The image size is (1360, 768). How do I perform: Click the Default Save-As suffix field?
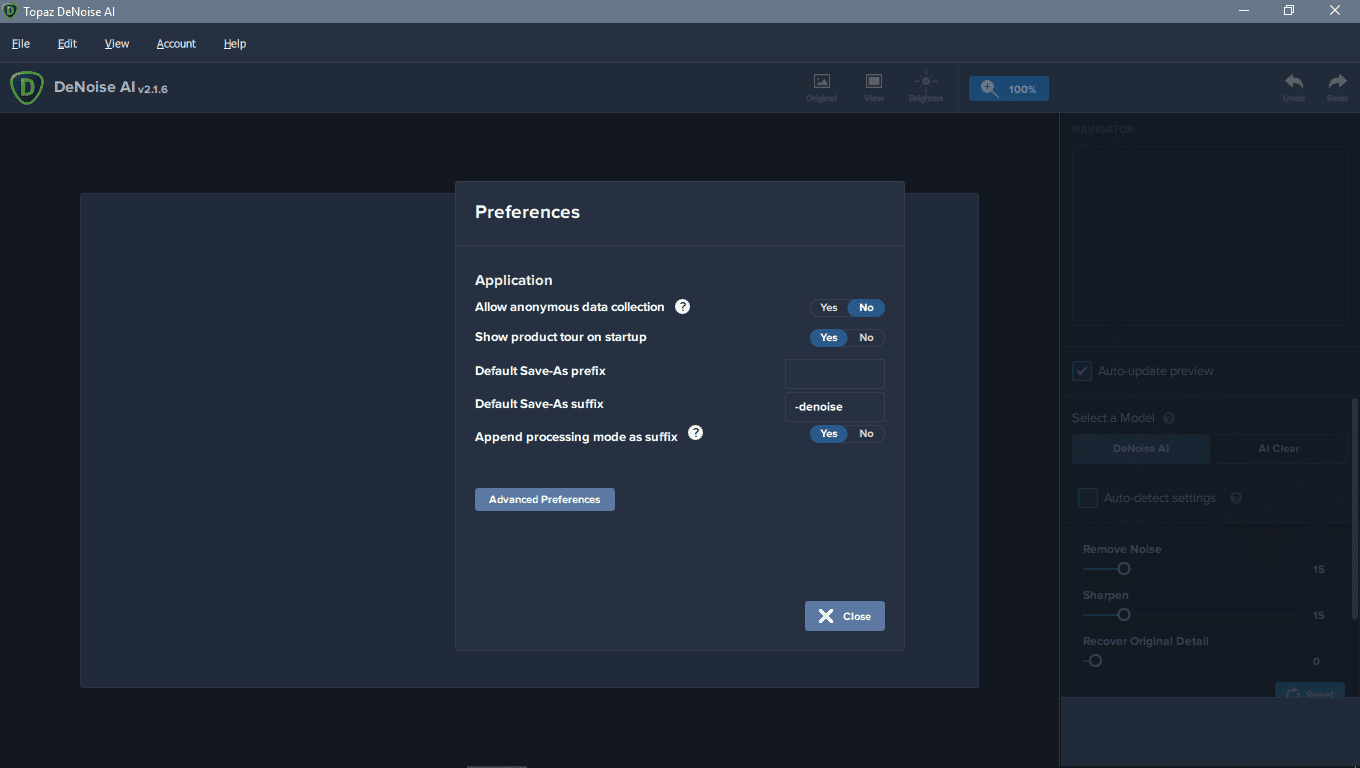[x=835, y=407]
